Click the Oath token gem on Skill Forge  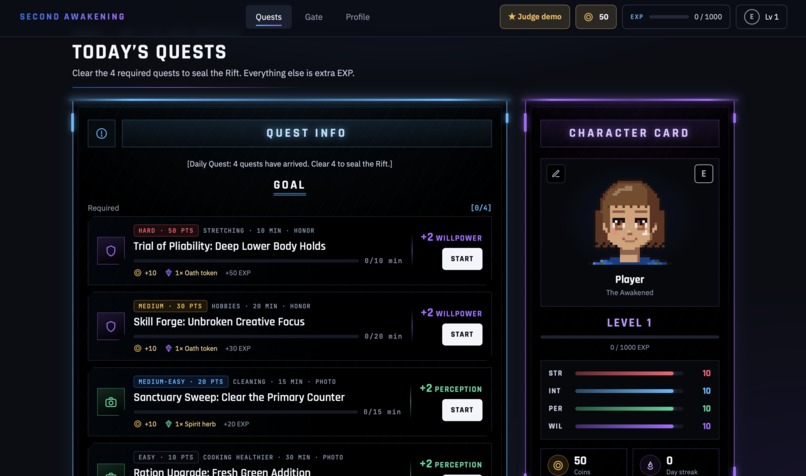tap(168, 349)
